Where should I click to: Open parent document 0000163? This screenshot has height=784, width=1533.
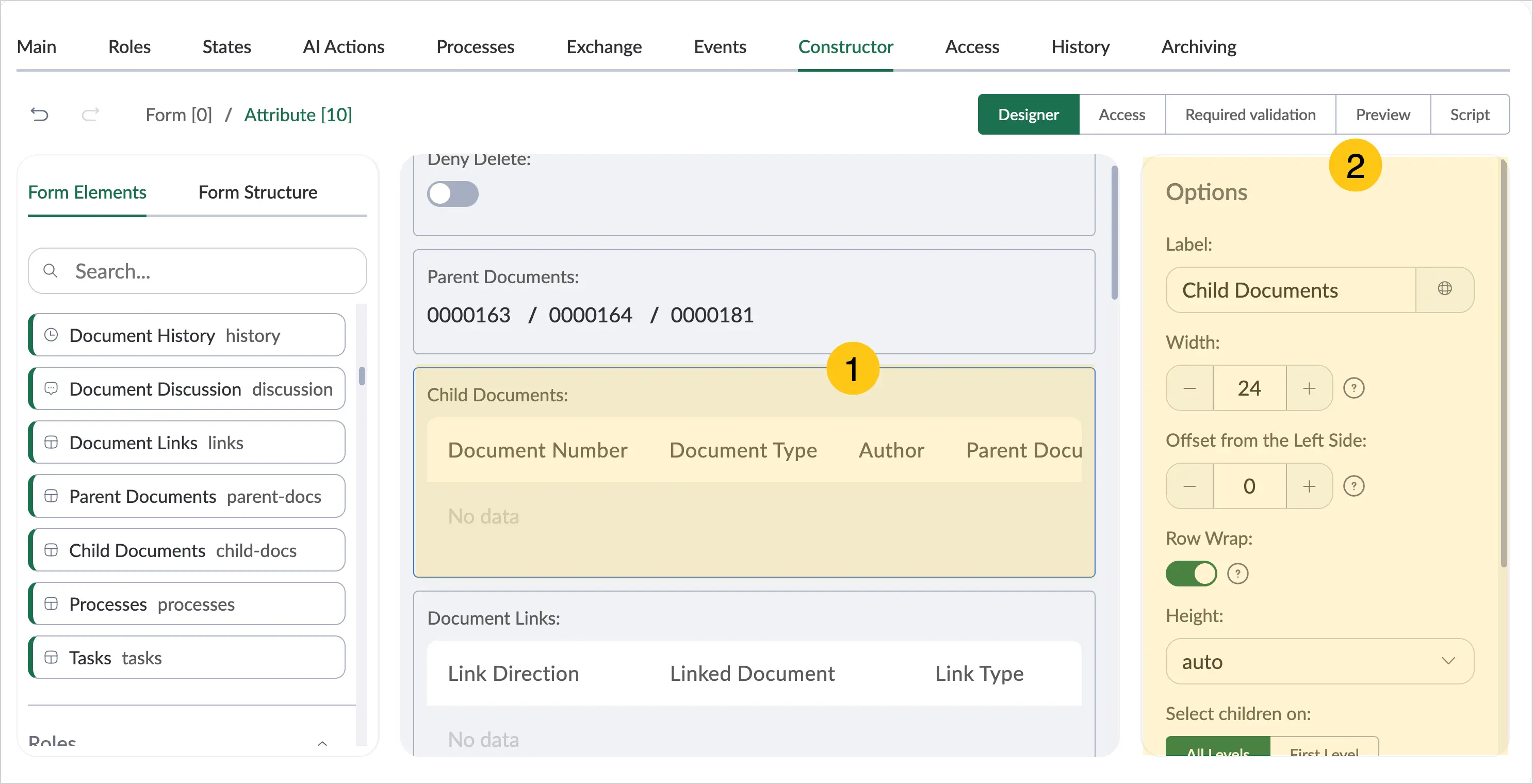468,315
